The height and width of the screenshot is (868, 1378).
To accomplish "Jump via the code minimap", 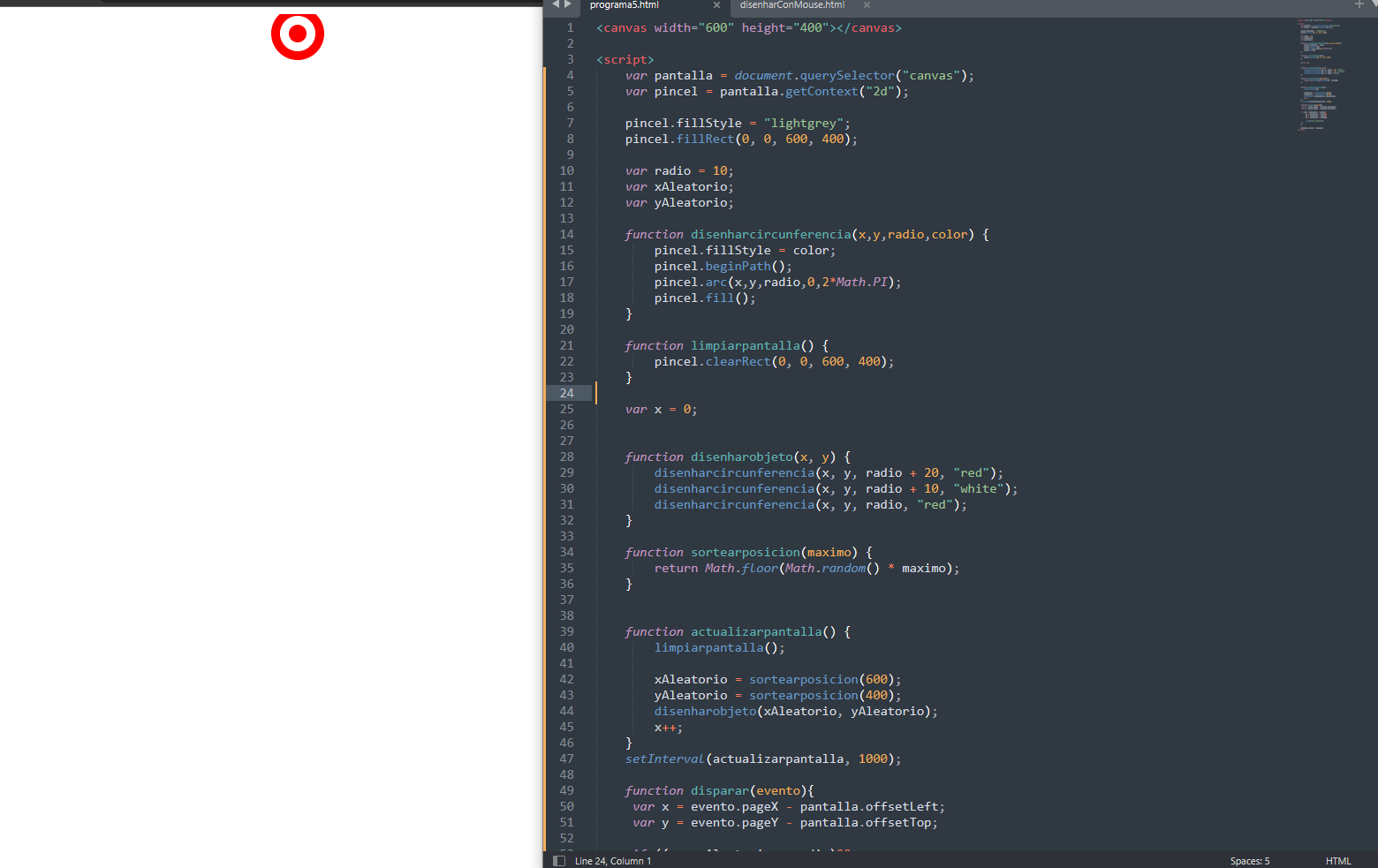I will coord(1321,74).
